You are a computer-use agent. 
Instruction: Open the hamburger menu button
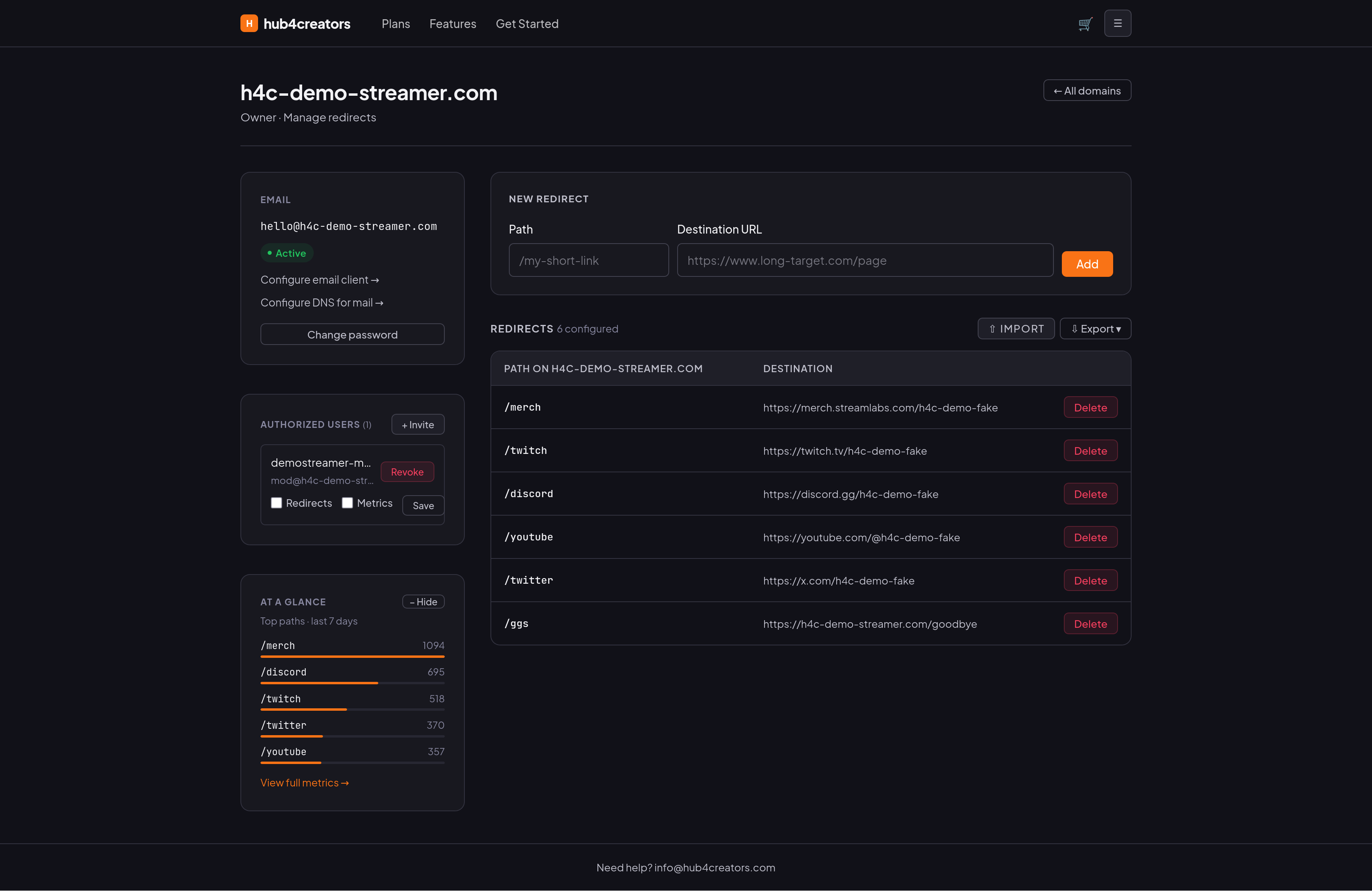(1117, 24)
